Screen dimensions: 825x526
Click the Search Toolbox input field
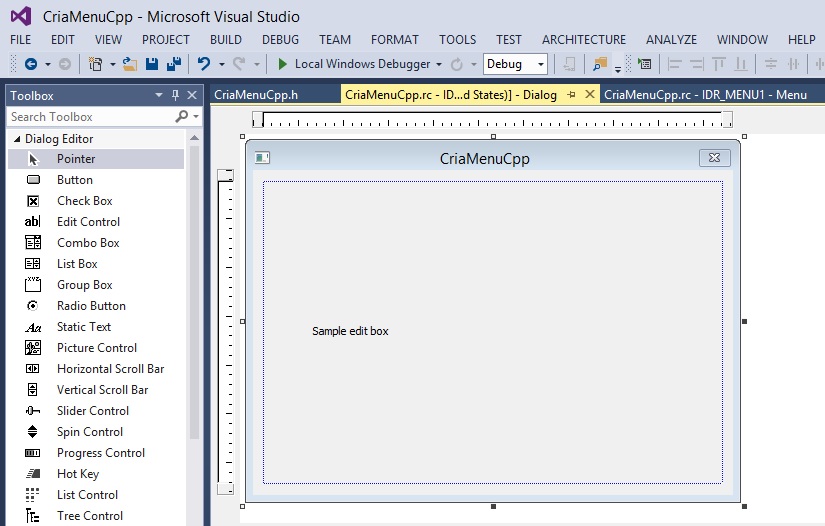coord(90,117)
